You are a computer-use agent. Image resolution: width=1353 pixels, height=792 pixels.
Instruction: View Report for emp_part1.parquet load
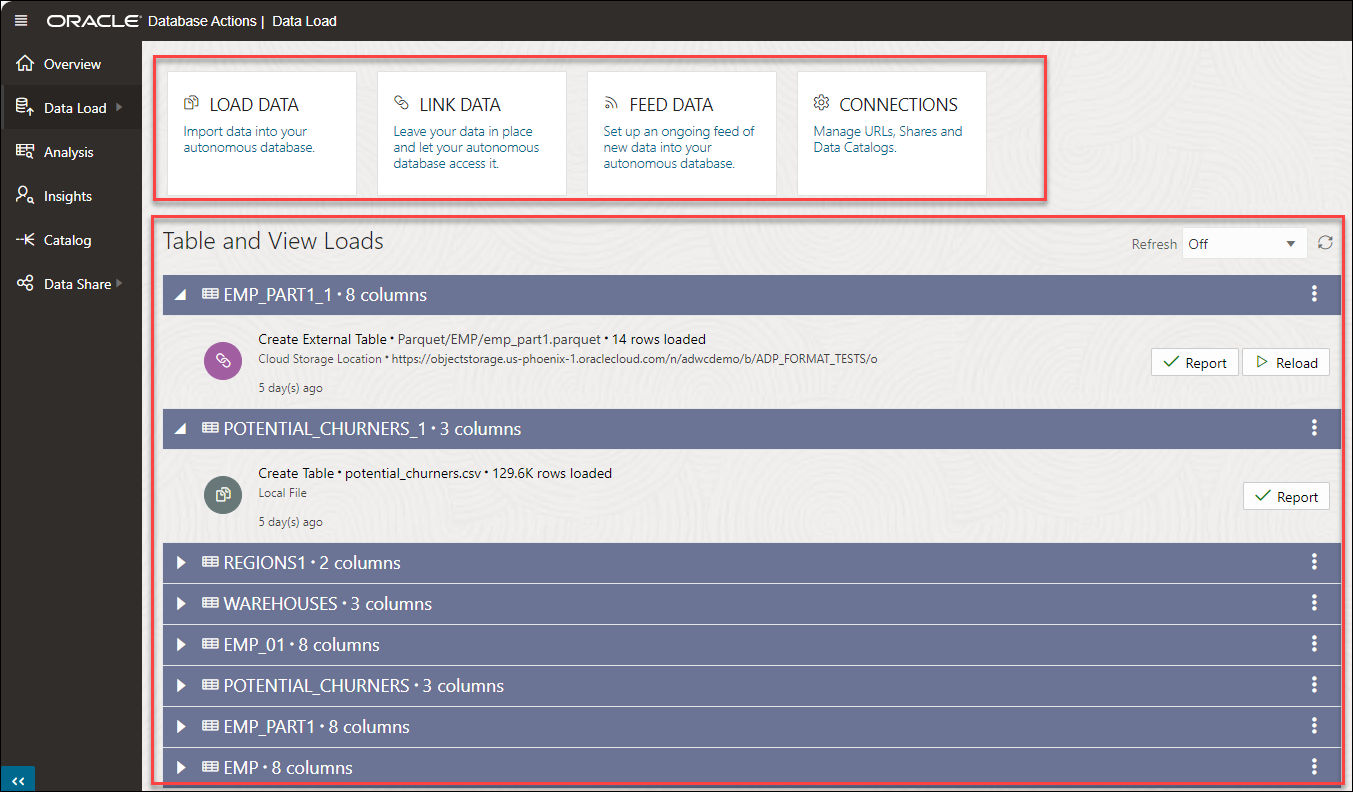[1195, 363]
